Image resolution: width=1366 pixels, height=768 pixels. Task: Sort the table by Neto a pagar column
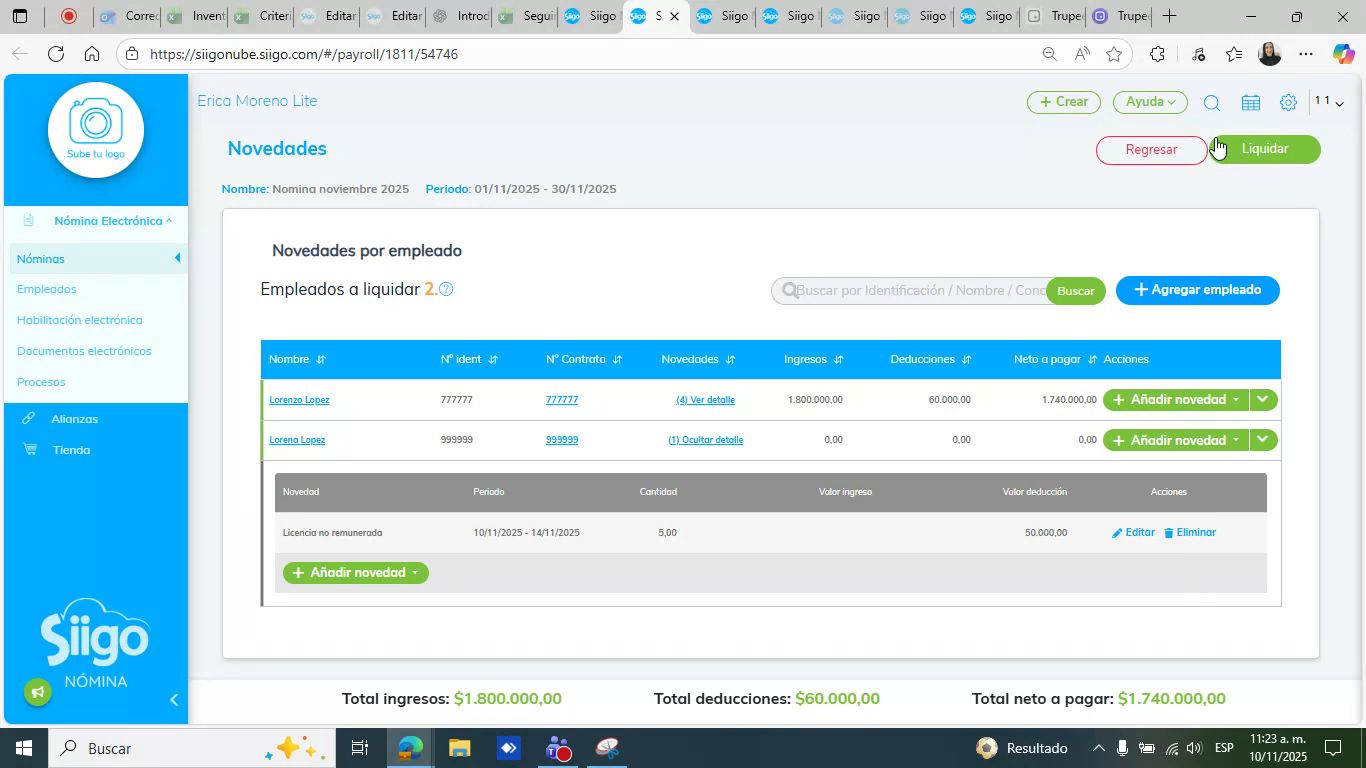(x=1092, y=359)
